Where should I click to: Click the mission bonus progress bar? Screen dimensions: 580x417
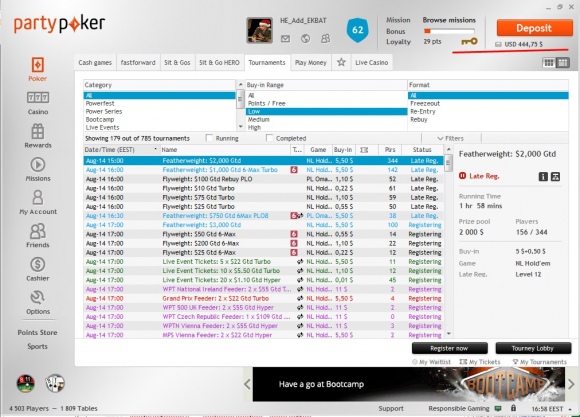pyautogui.click(x=449, y=31)
